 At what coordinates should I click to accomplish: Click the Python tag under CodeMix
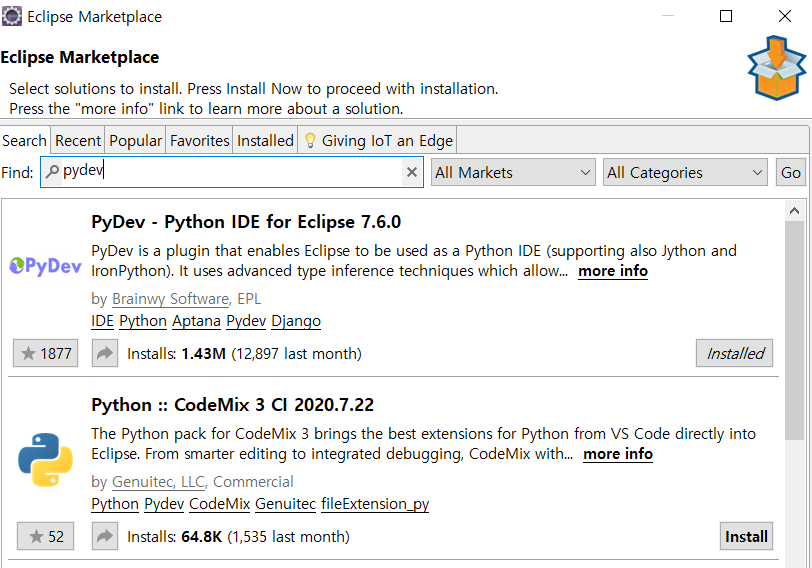click(x=115, y=504)
